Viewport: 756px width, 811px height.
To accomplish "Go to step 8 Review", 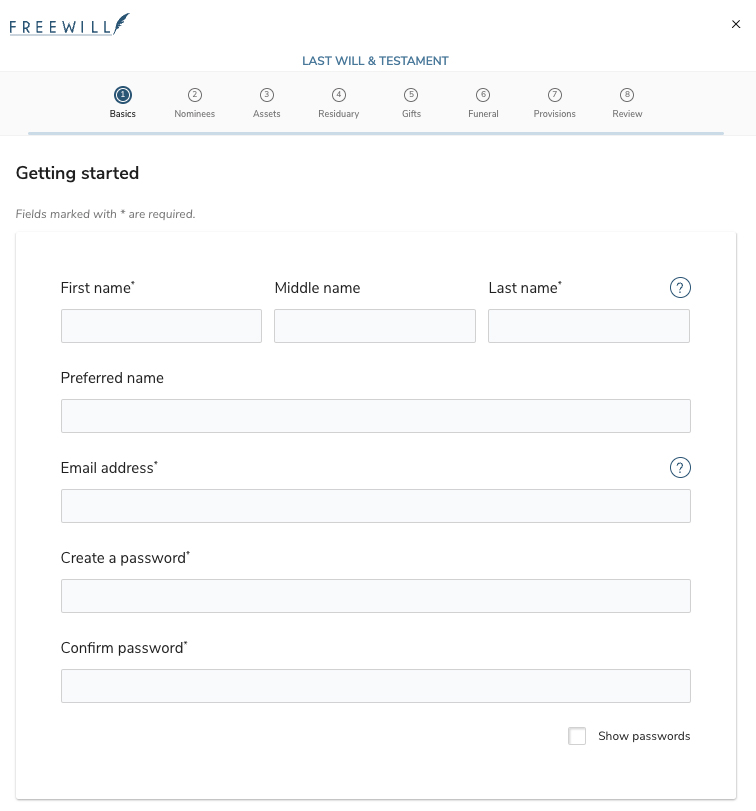I will pyautogui.click(x=627, y=101).
